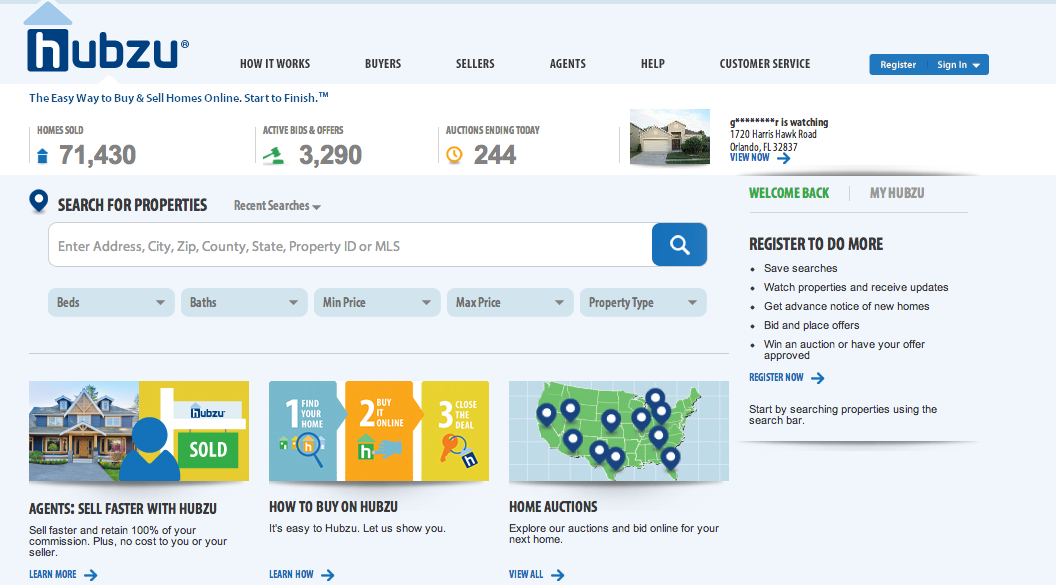Screen dimensions: 1056x585
Task: Open the Sign In dropdown
Action: coord(957,64)
